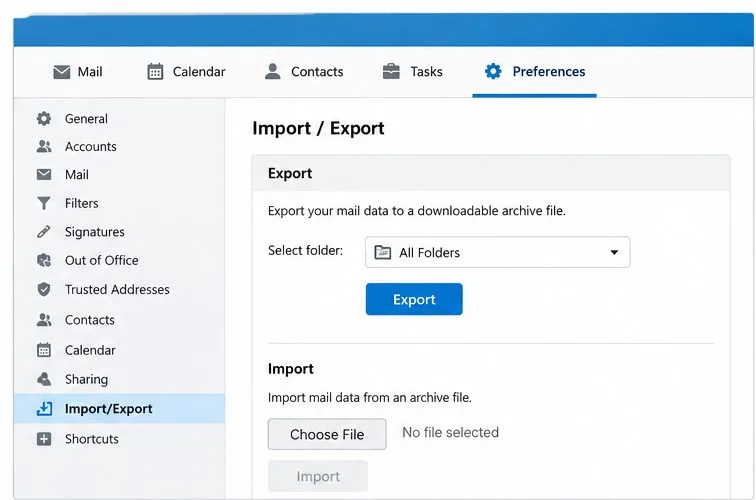
Task: Open Signatures preferences
Action: [x=119, y=232]
